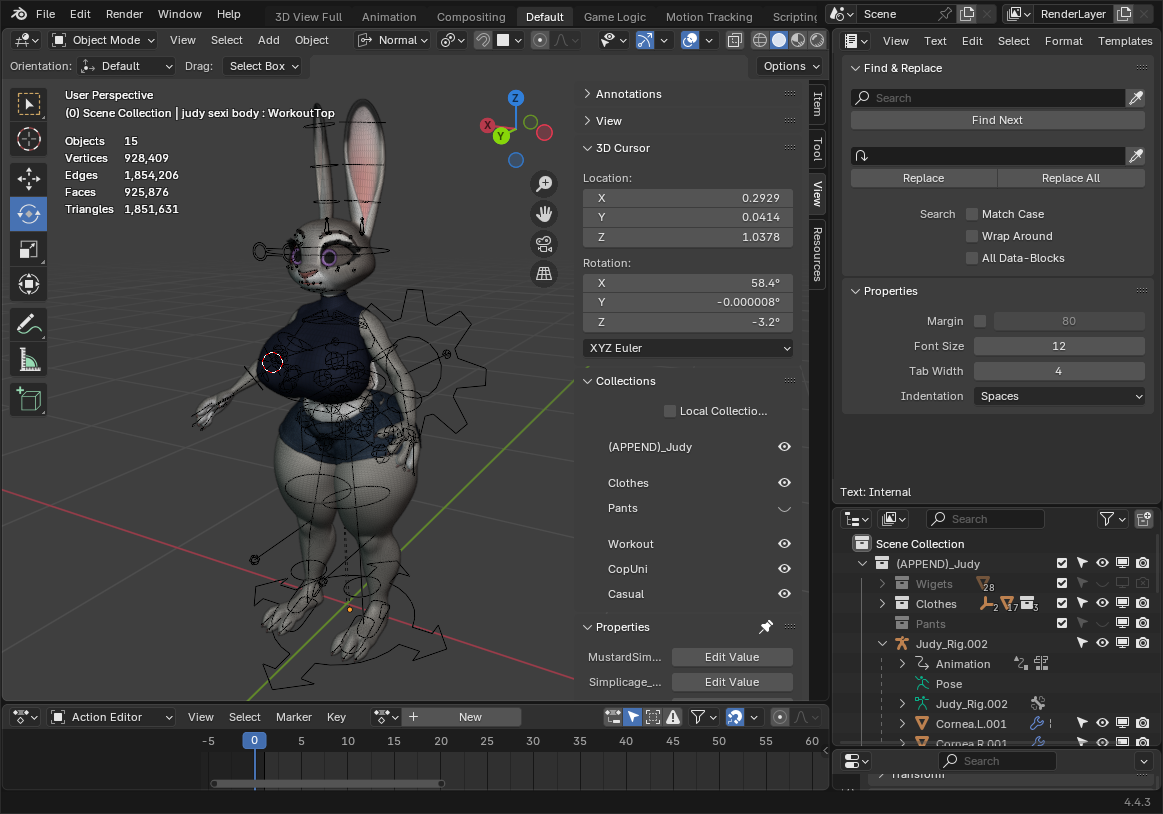Click New action button
This screenshot has width=1163, height=814.
tap(470, 717)
